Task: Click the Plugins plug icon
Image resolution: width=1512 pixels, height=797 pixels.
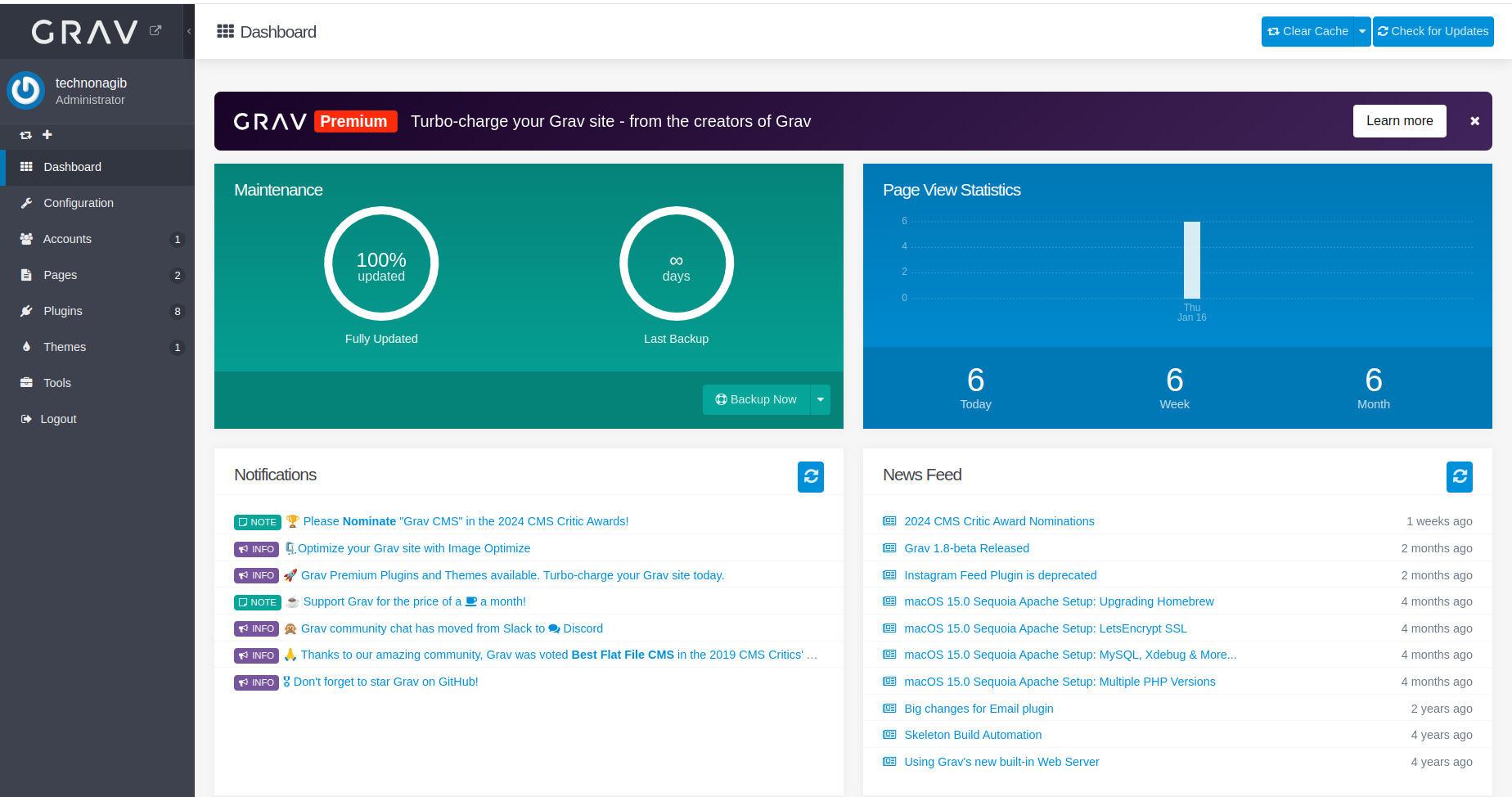Action: [26, 311]
